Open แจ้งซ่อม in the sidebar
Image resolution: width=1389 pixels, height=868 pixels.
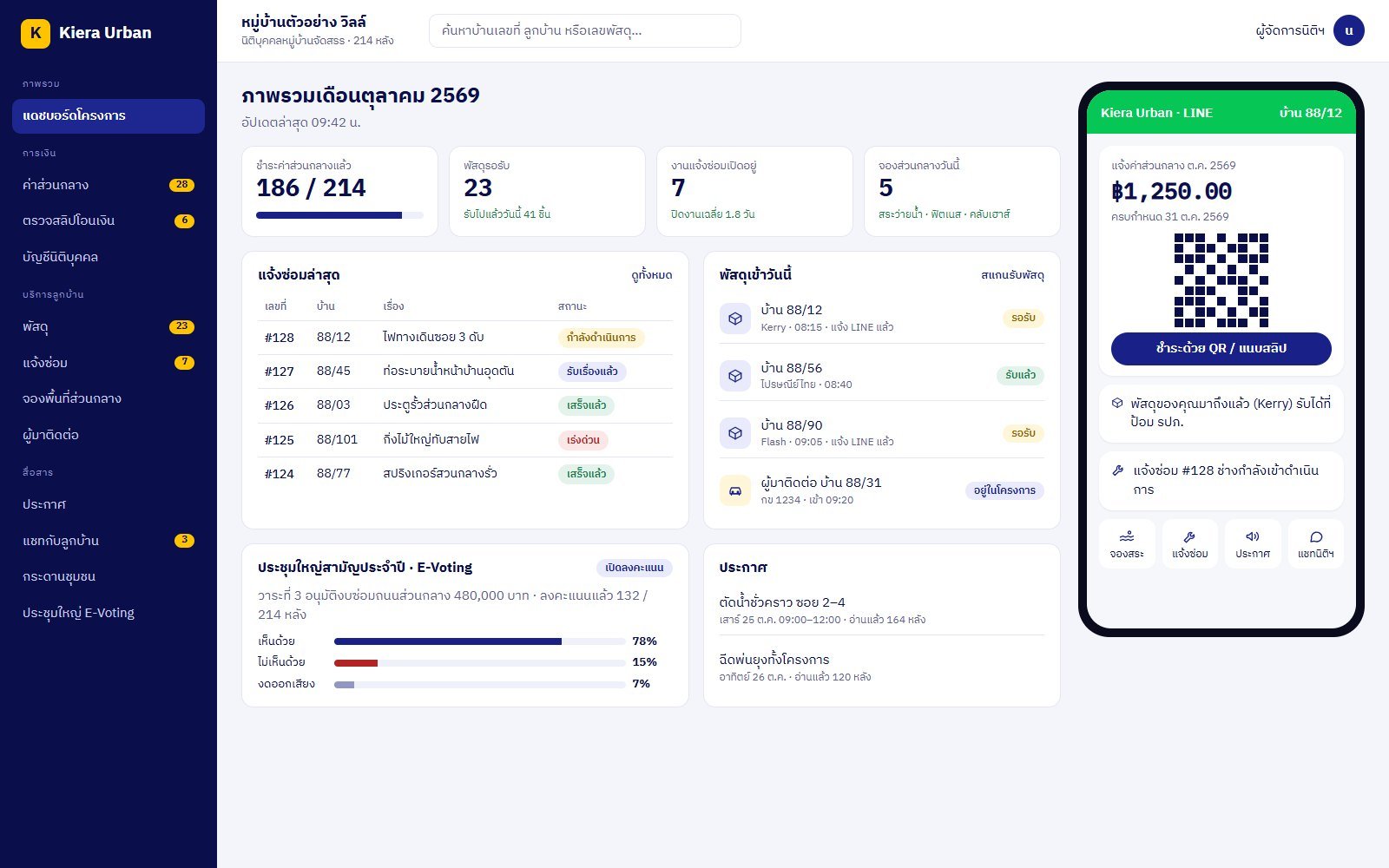(x=109, y=363)
